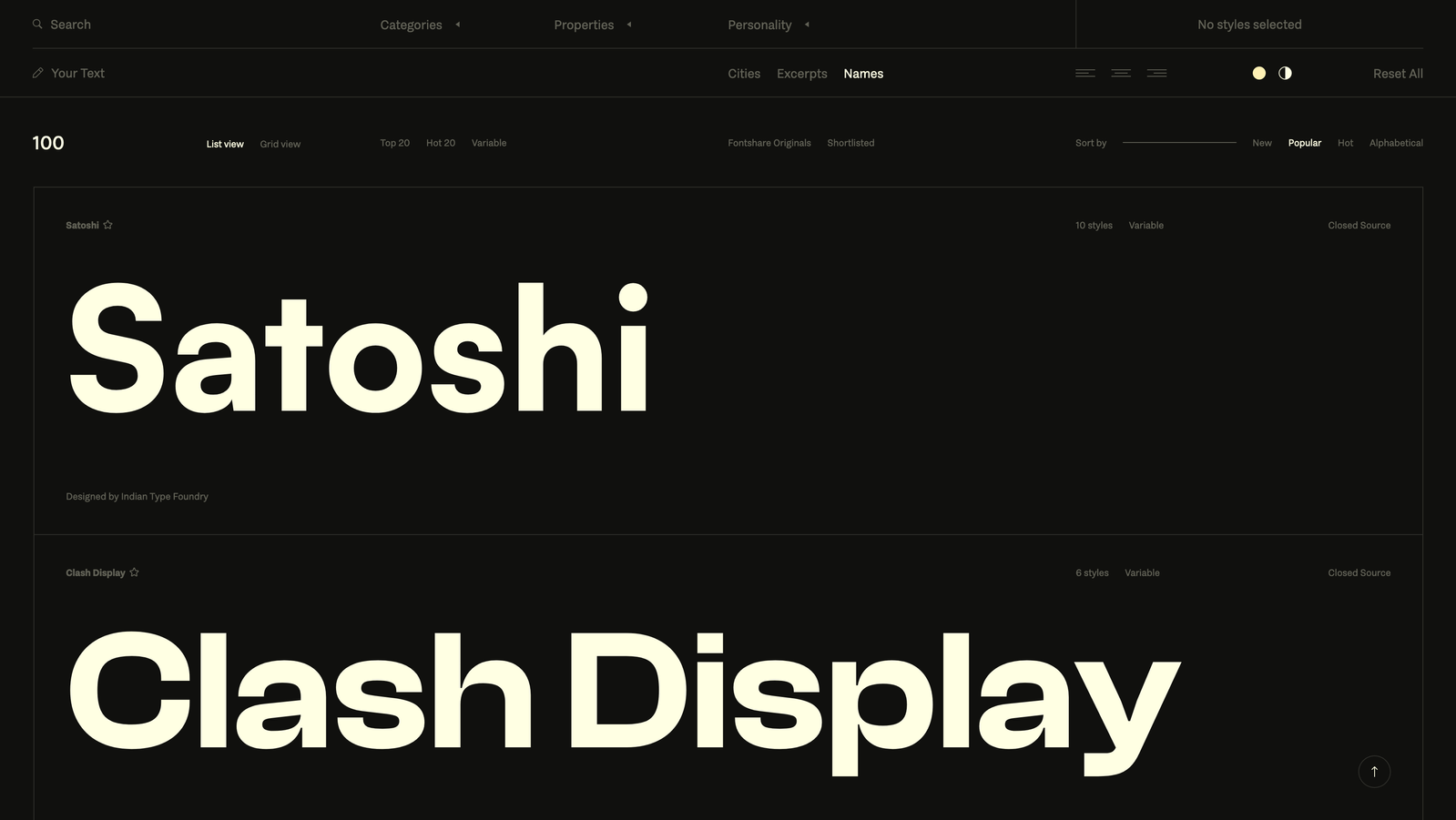Shortlist Satoshi with the star icon
Screen dimensions: 1456x820
[x=107, y=225]
